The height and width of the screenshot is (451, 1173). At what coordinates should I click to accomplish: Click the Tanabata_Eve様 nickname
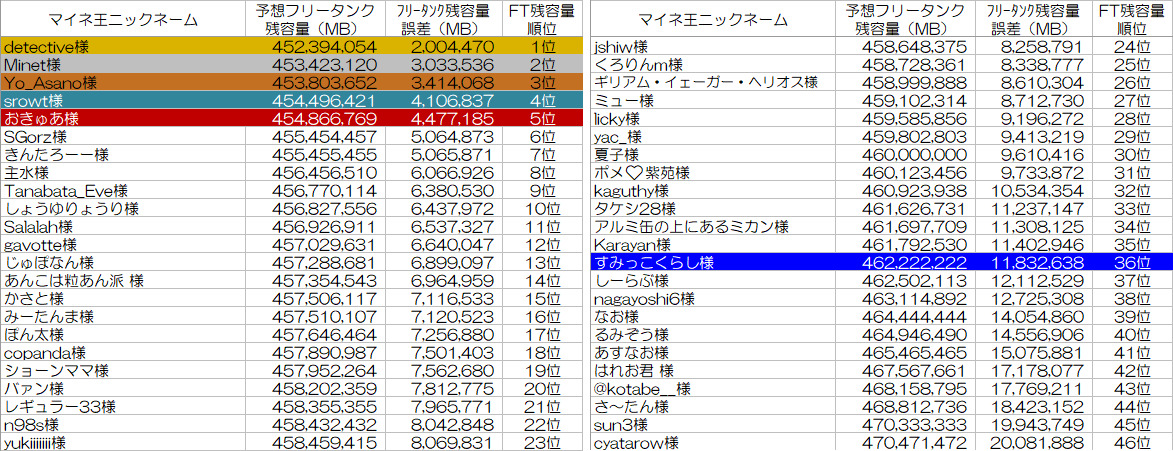point(66,191)
